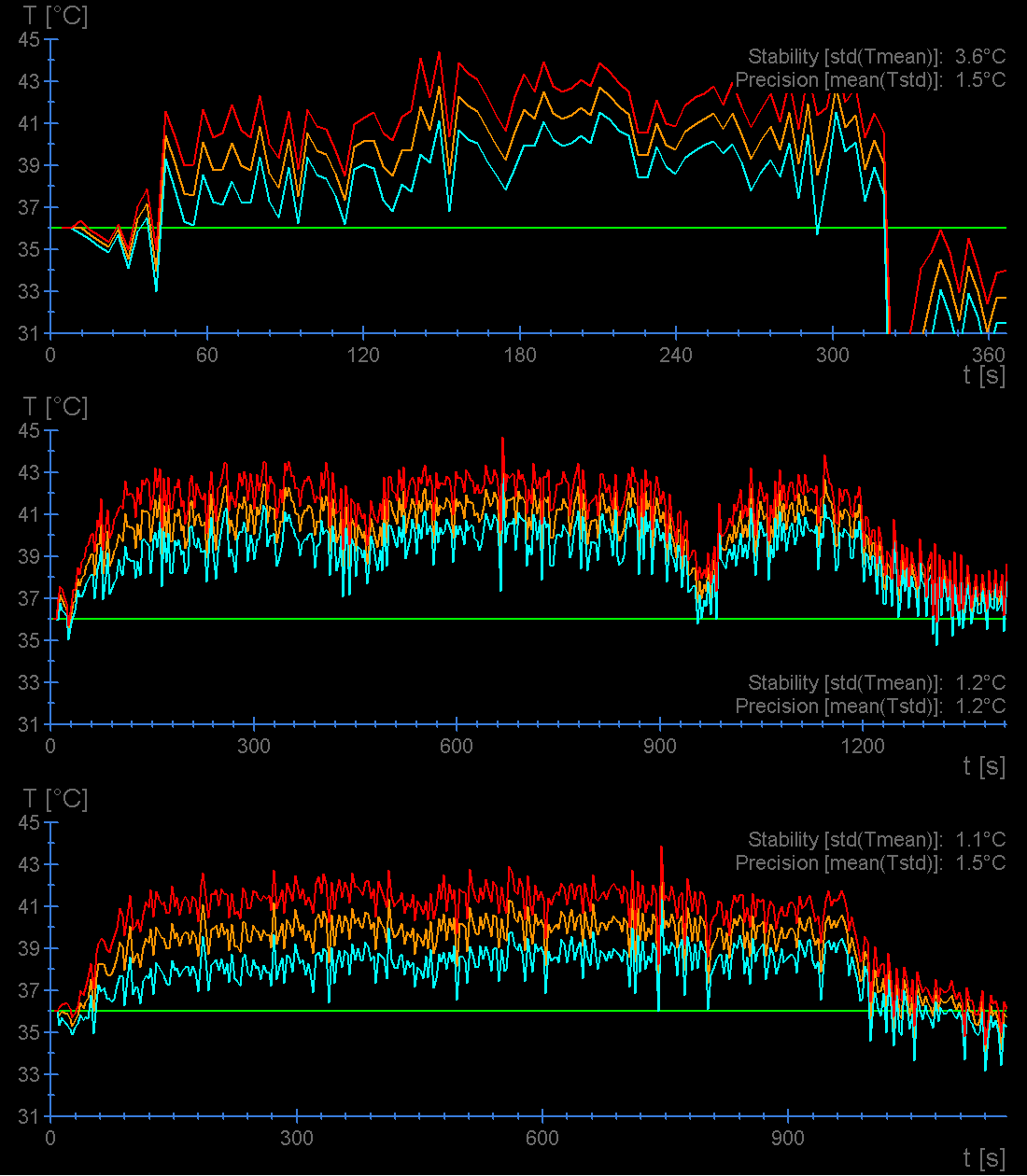Select the 900 tick on bottom chart time axis
The height and width of the screenshot is (1176, 1027).
coord(788,1139)
